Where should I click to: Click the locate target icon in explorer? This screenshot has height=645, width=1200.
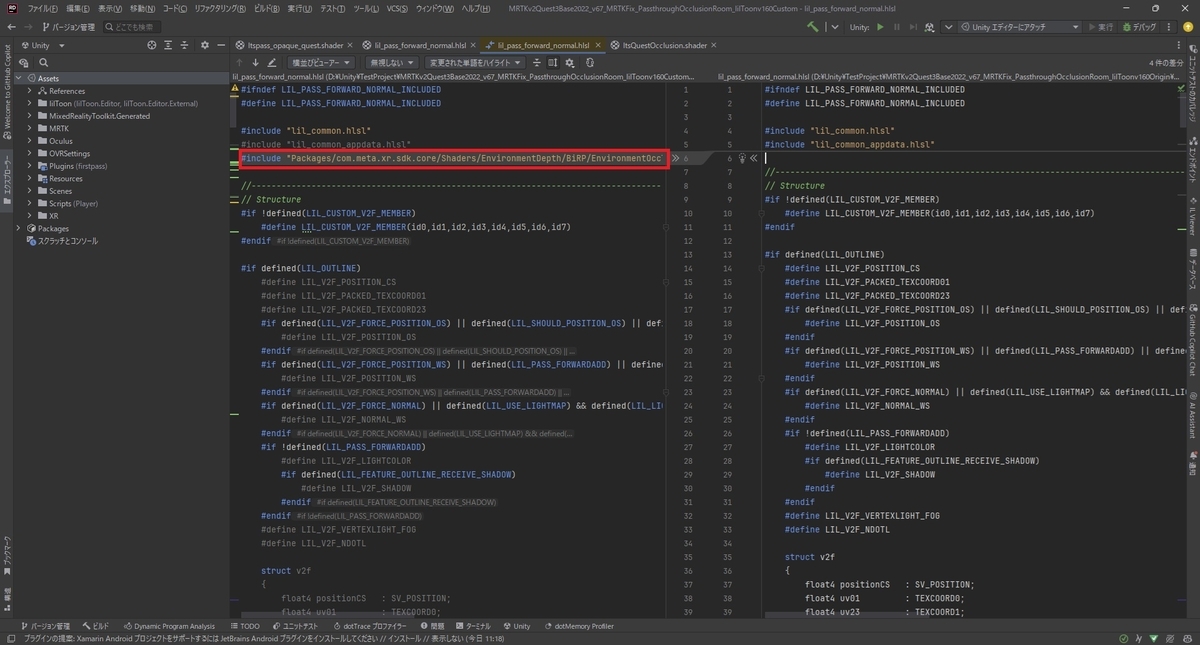click(x=152, y=45)
